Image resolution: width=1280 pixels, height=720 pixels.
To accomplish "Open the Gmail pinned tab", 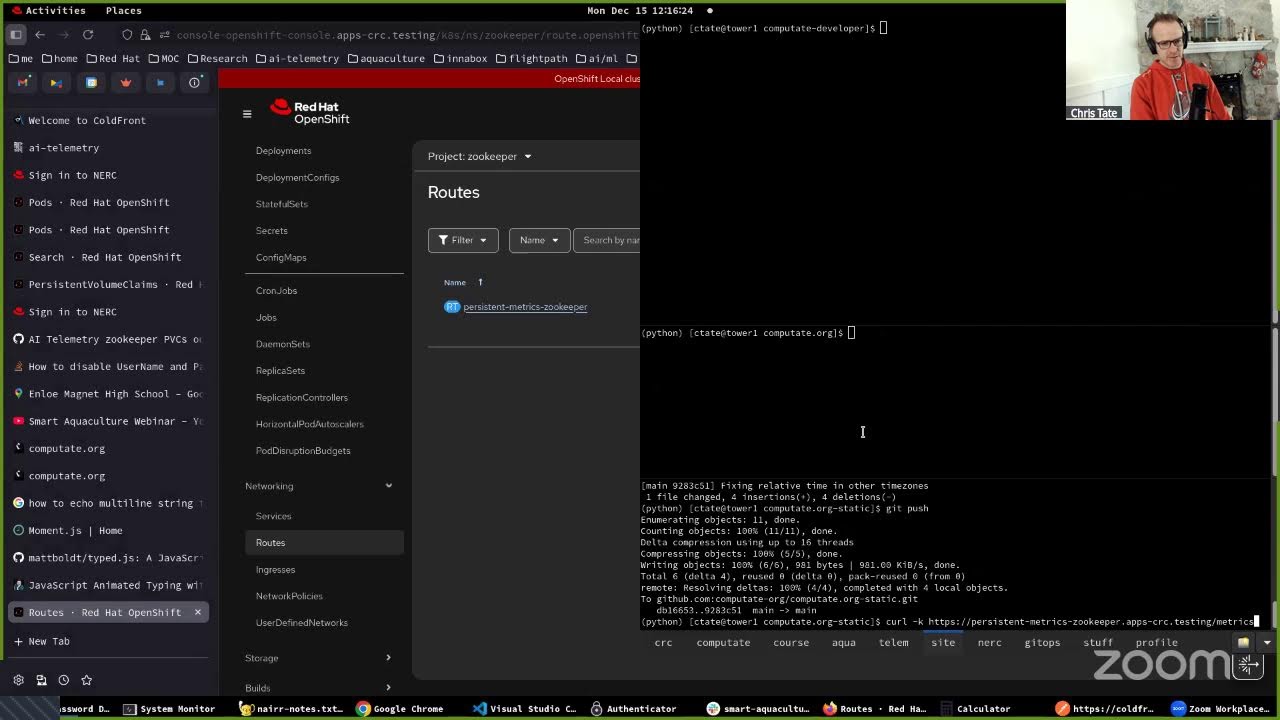I will (x=22, y=82).
